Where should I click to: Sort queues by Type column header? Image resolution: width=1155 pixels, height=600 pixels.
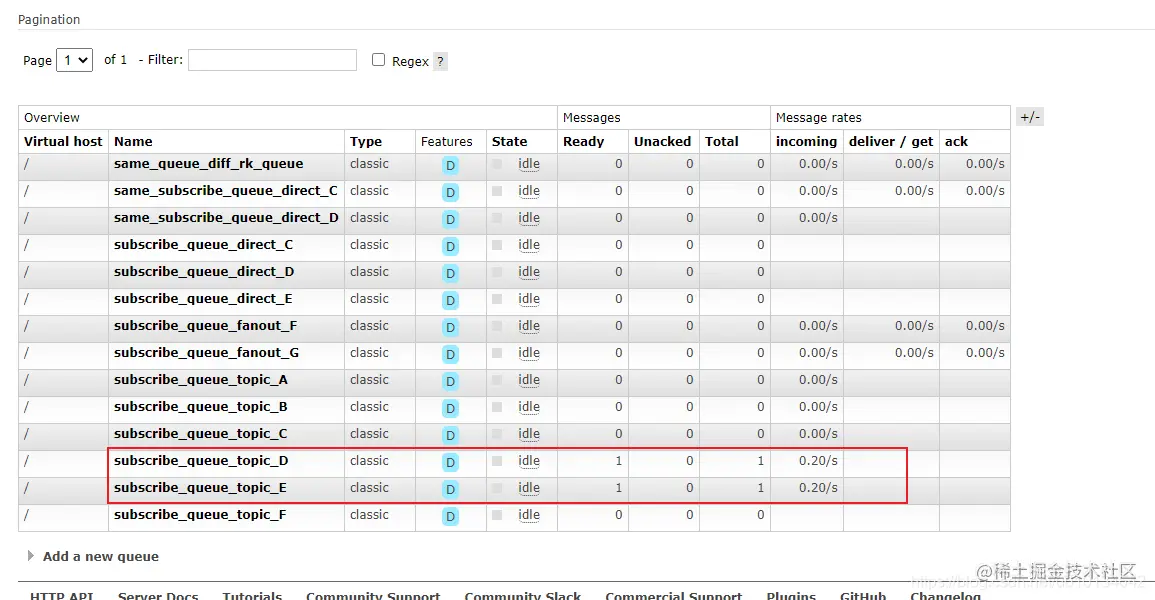coord(365,141)
